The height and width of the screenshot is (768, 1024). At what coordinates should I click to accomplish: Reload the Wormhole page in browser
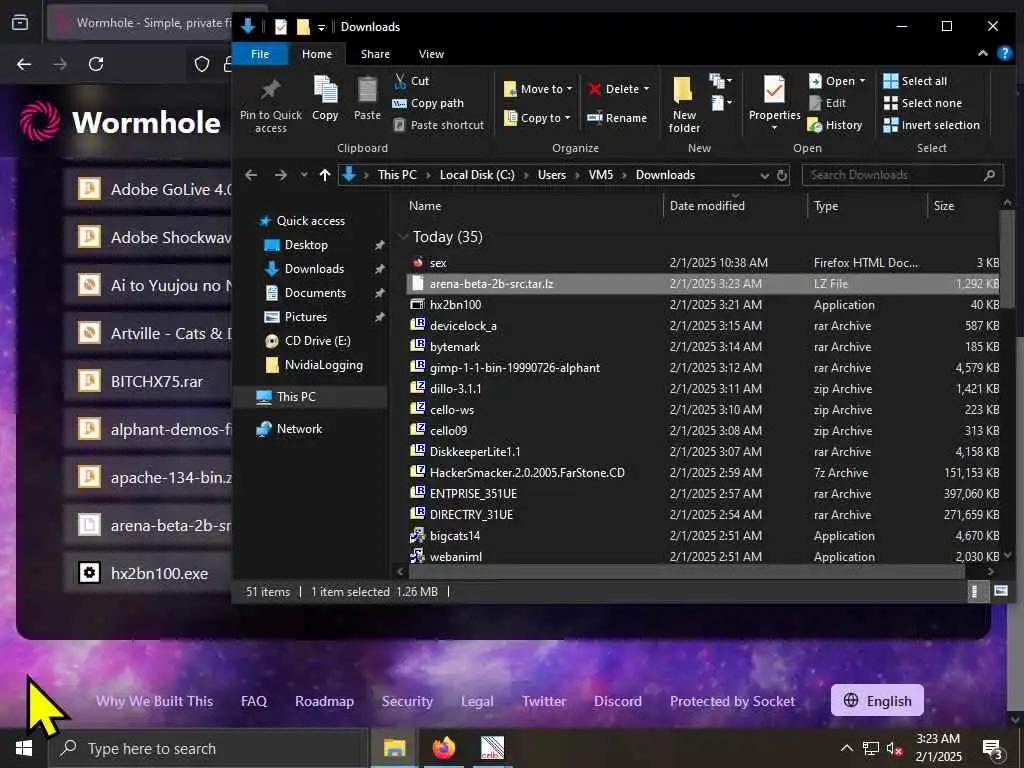(x=96, y=64)
